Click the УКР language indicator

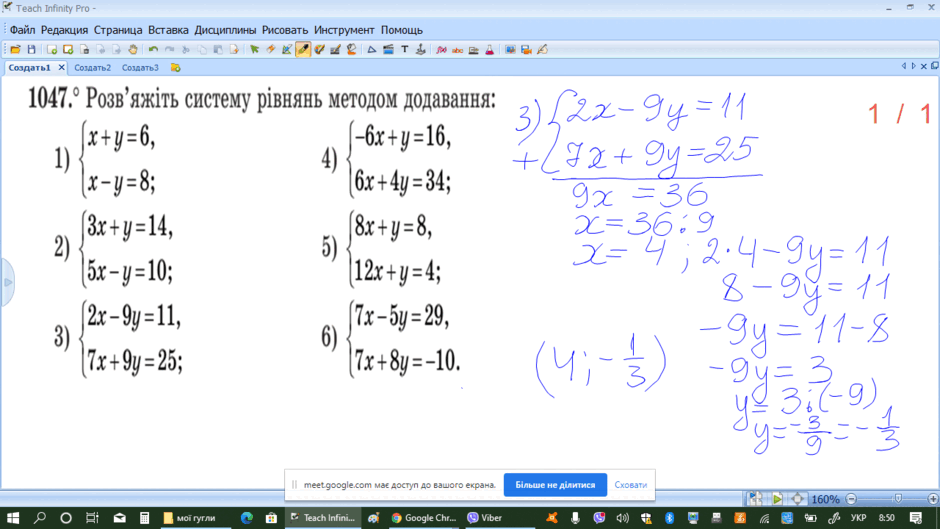click(858, 518)
